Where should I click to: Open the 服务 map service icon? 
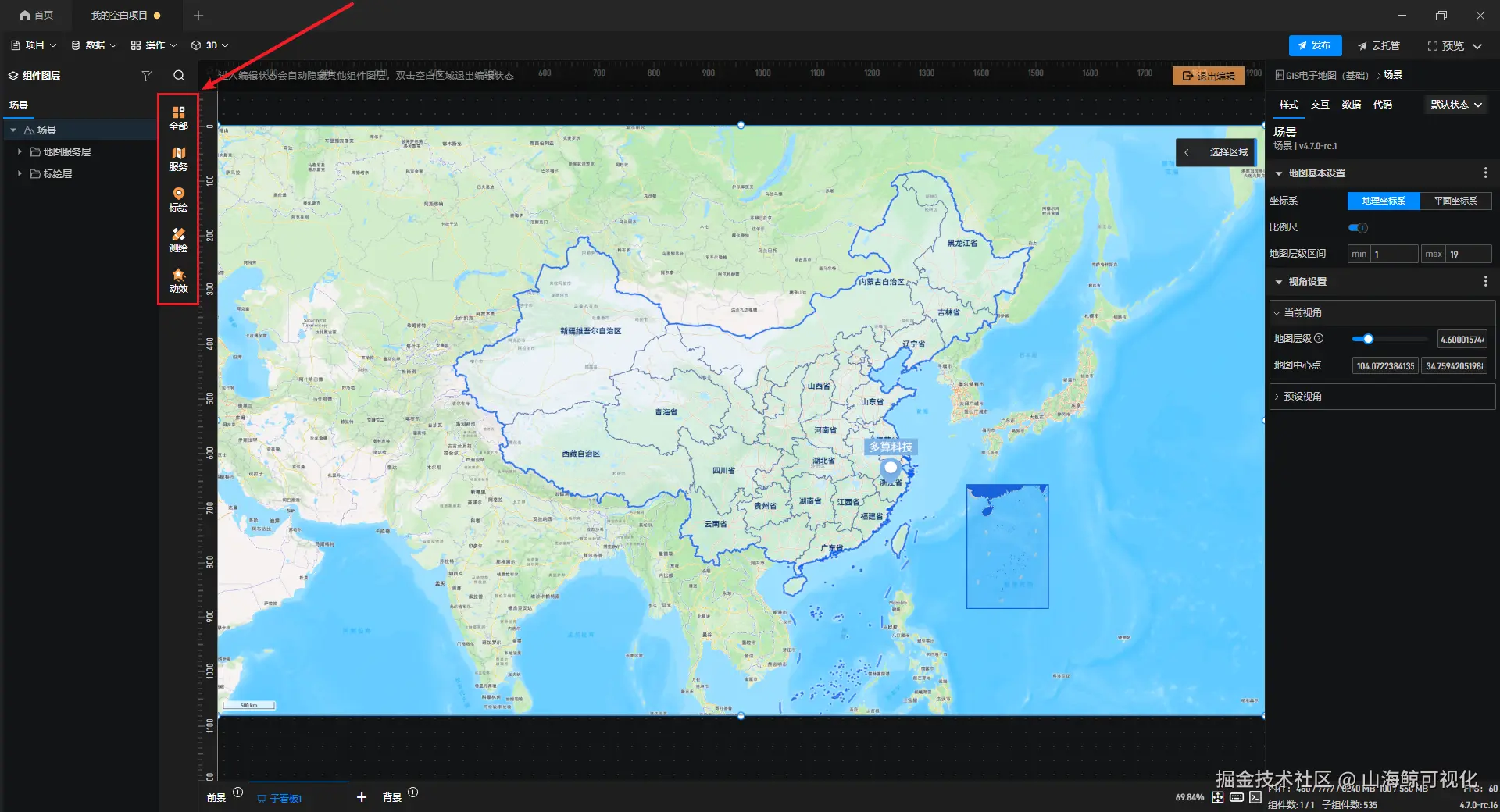coord(178,158)
